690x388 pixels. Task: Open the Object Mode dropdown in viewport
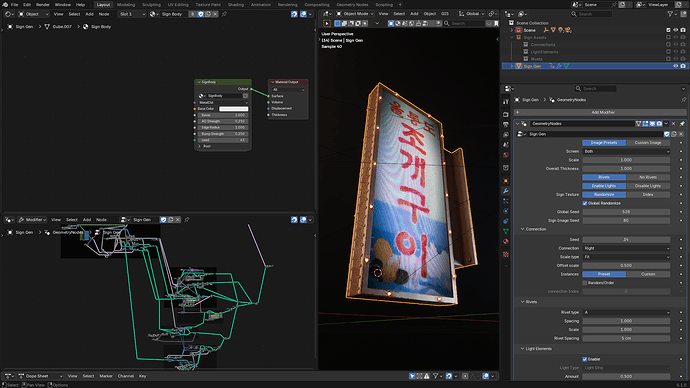click(355, 14)
